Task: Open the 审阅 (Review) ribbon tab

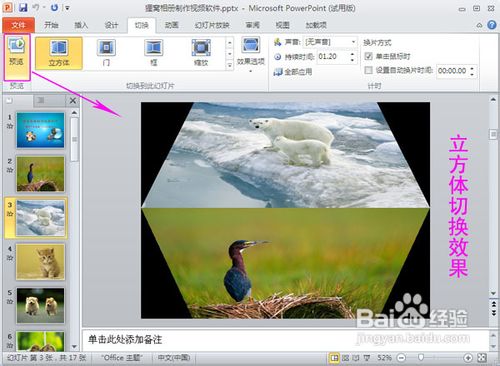Action: pyautogui.click(x=252, y=25)
